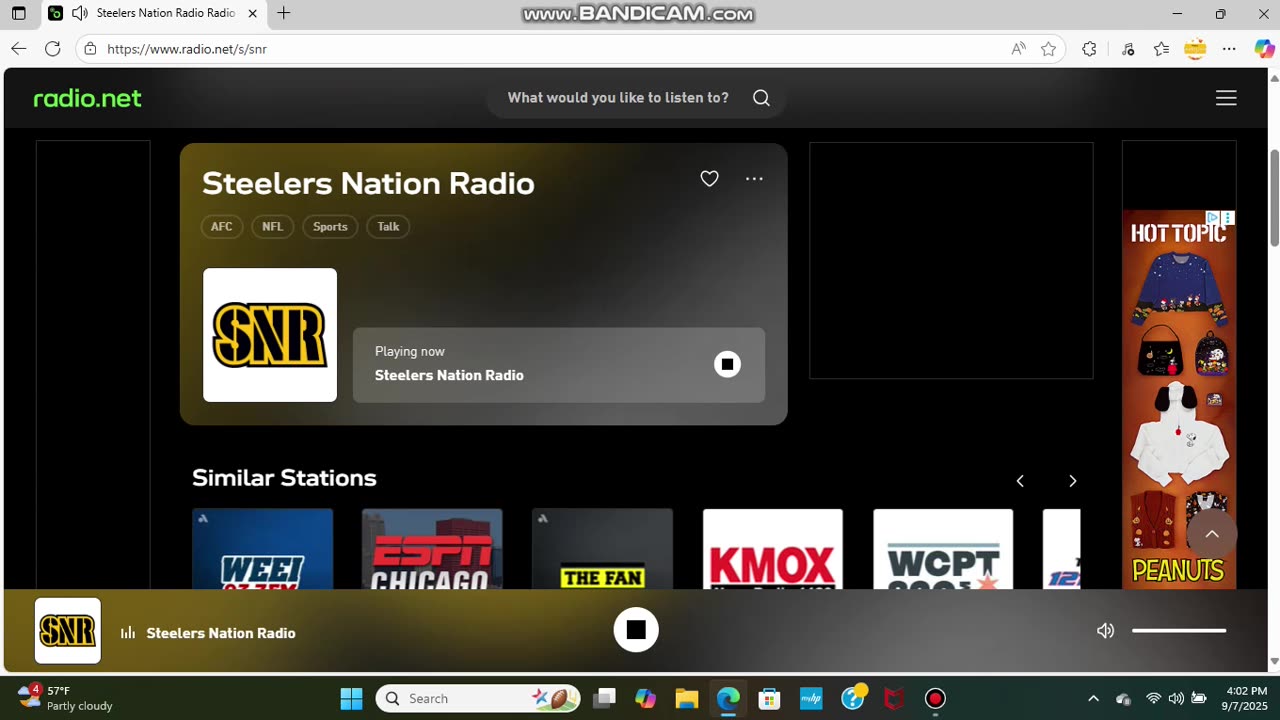Click the Hot Topic Peanuts advertisement
Viewport: 1280px width, 720px height.
pos(1179,399)
